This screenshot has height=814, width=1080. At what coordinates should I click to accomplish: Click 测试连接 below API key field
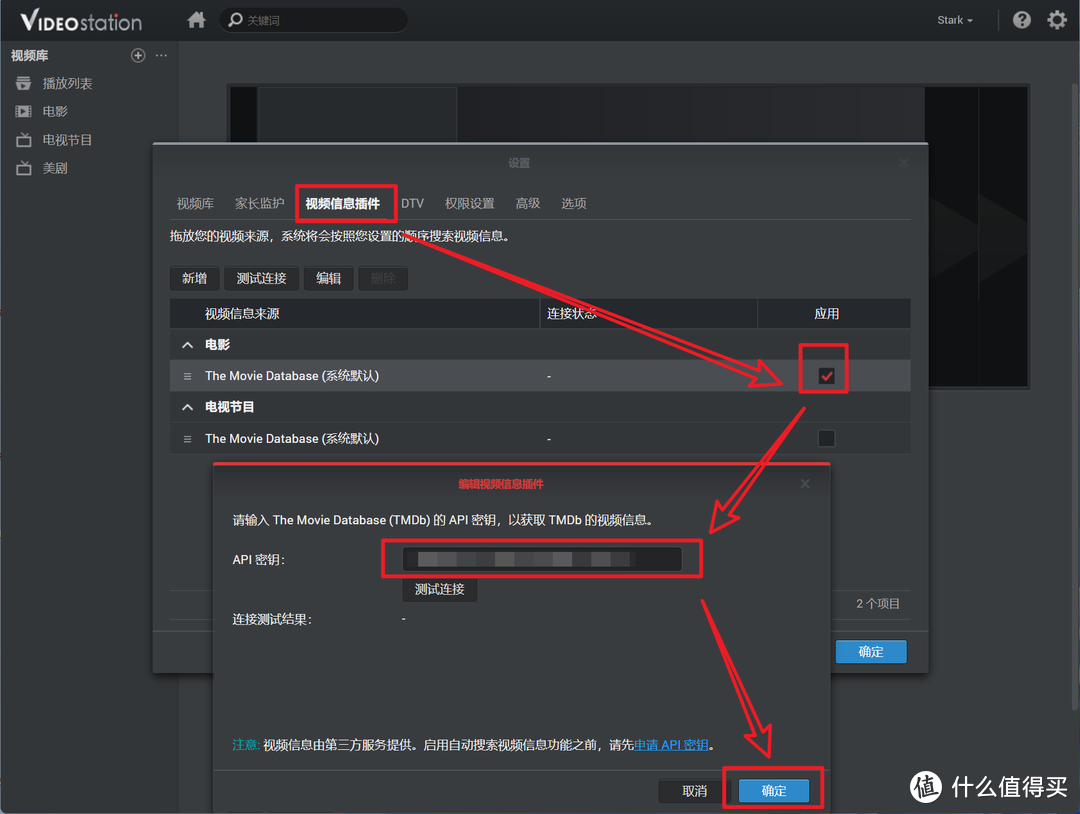439,589
